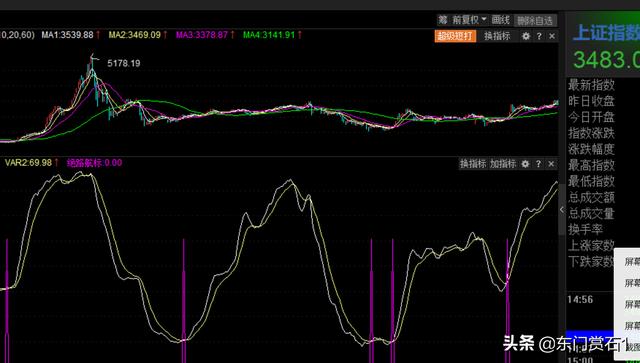
Task: Click 换指标 on the lower panel
Action: 473,164
